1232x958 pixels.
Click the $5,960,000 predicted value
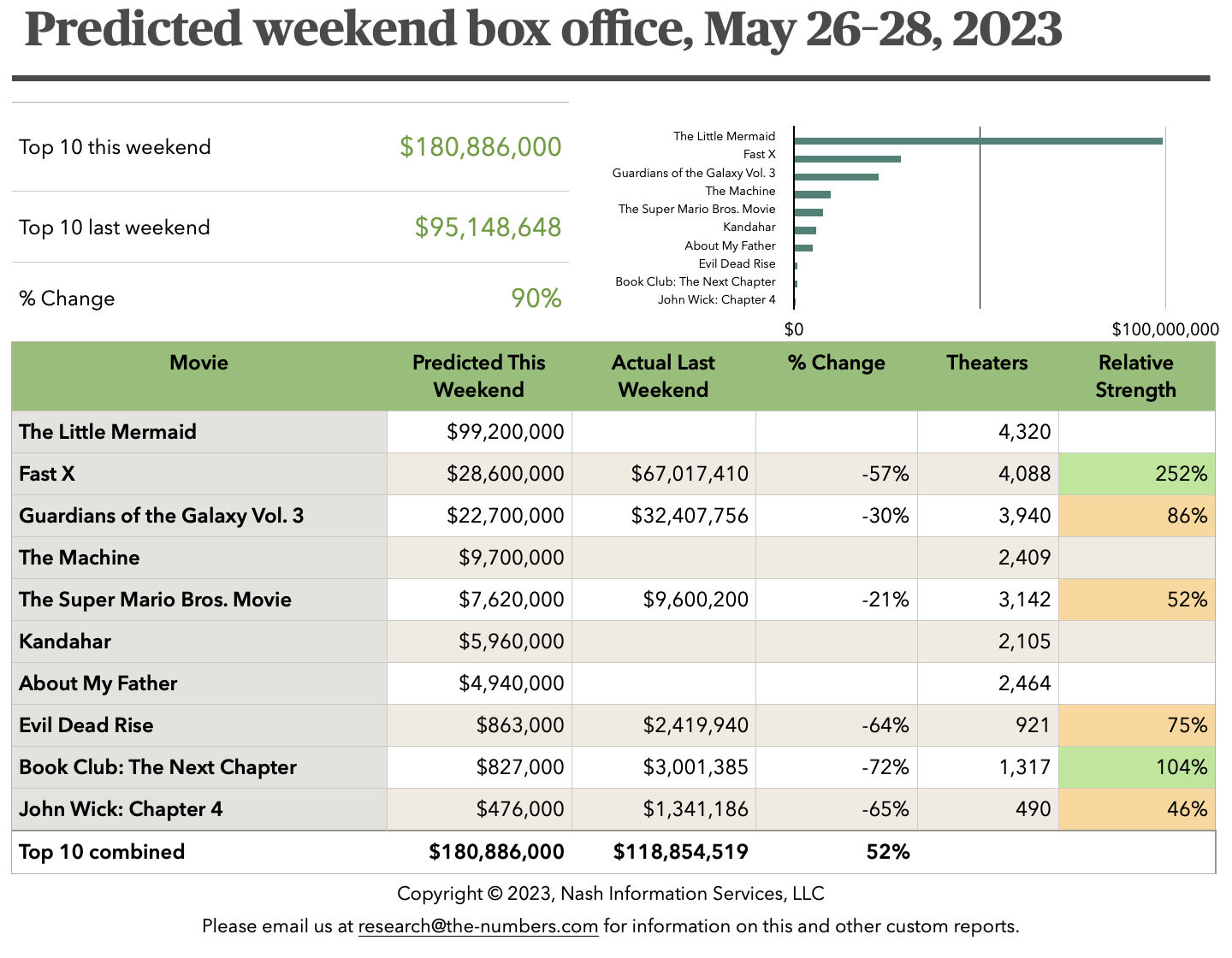511,642
